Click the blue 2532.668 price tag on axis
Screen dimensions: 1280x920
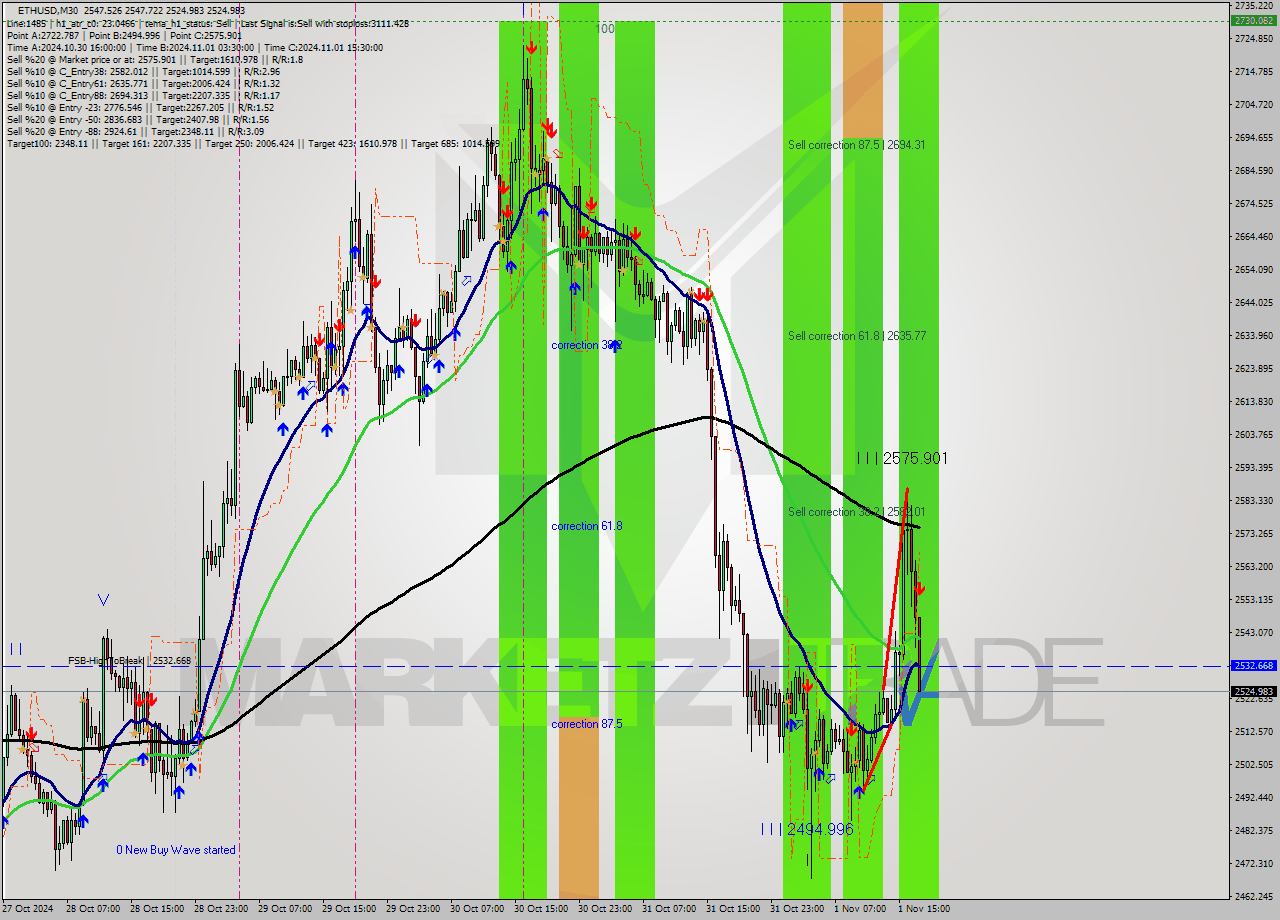(x=1253, y=665)
